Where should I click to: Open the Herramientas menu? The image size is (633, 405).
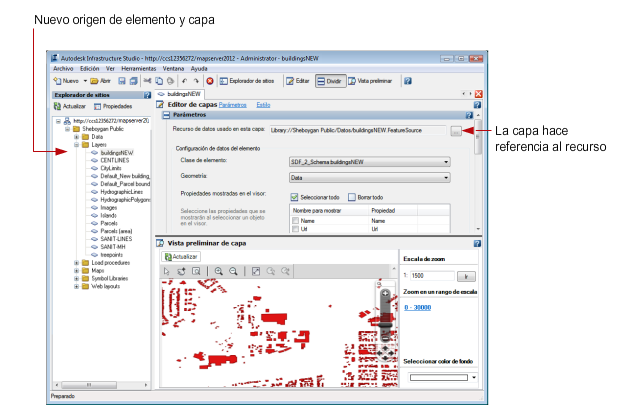point(138,69)
